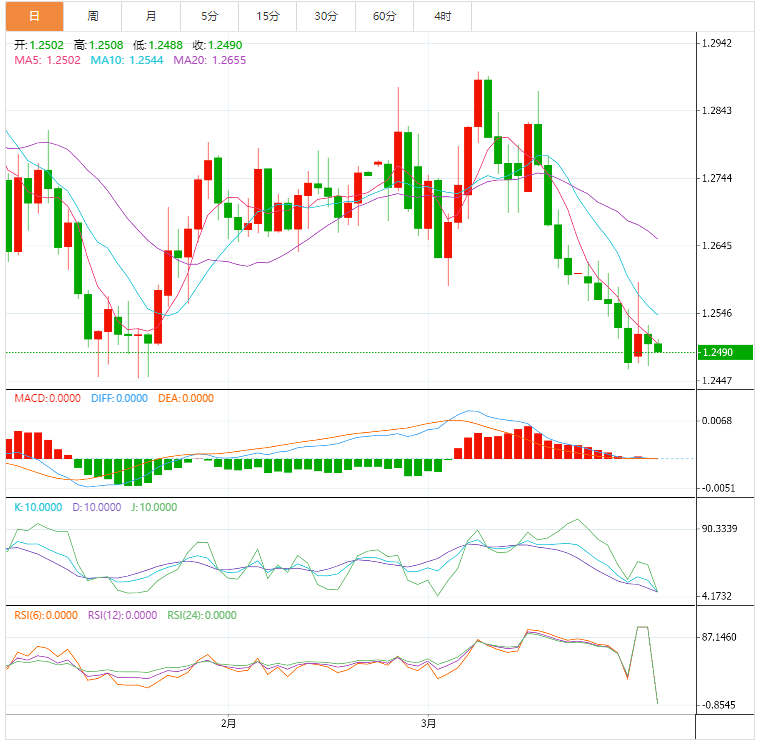Open the 5分 timeframe tab
Image resolution: width=762 pixels, height=752 pixels.
tap(209, 16)
